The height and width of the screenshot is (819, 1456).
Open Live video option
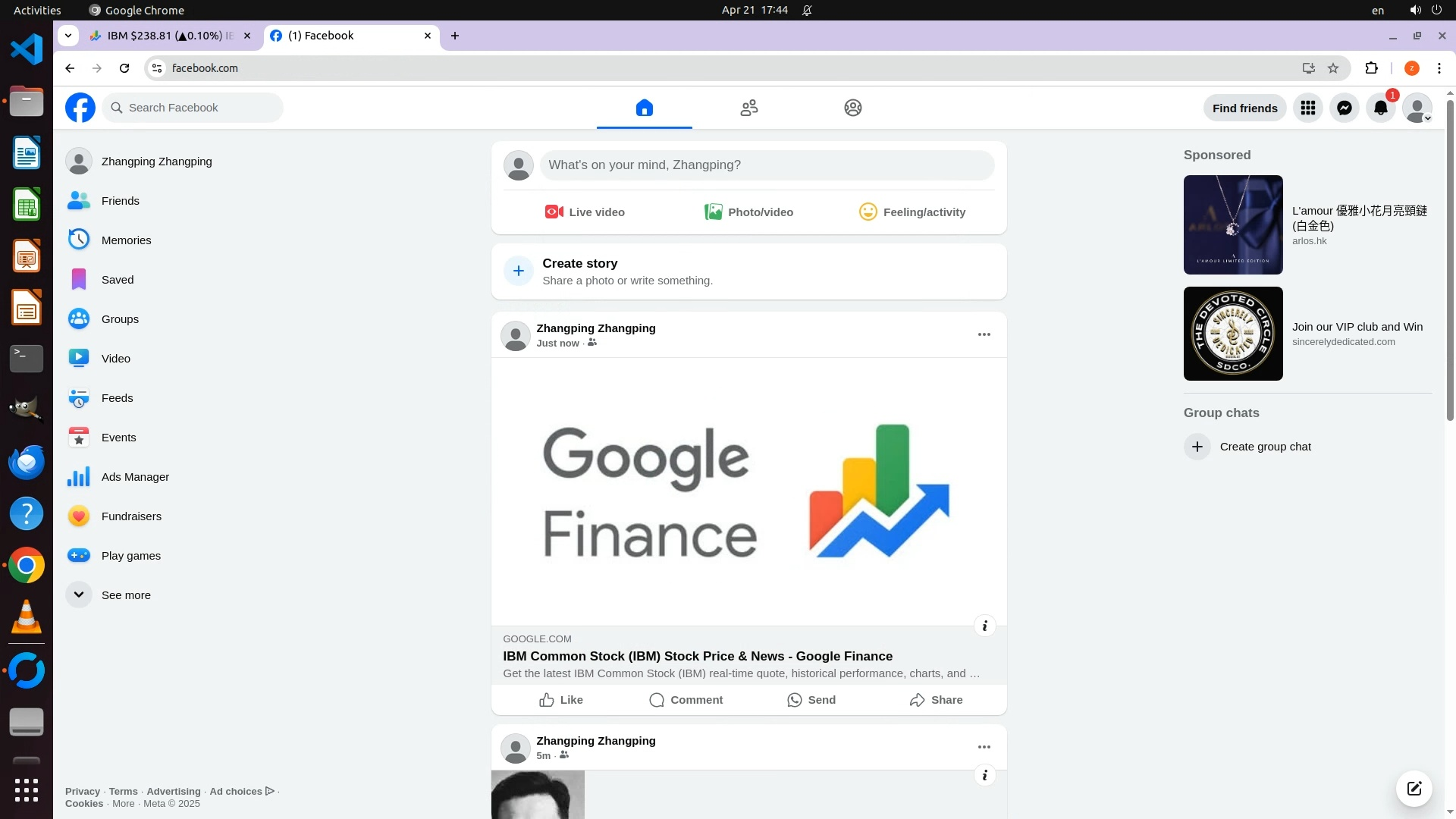(585, 212)
